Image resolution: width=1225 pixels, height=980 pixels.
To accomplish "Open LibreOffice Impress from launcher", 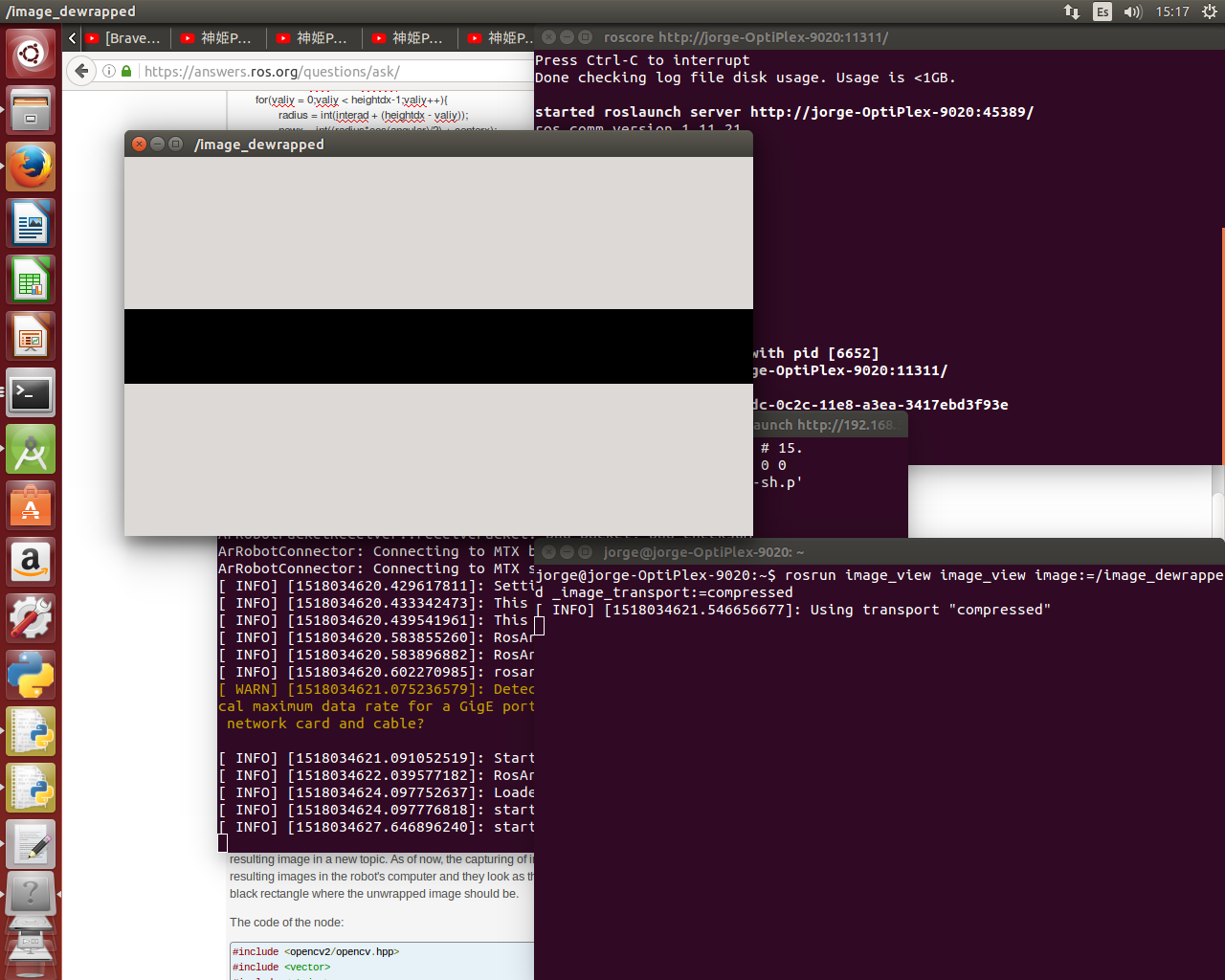I will point(31,337).
